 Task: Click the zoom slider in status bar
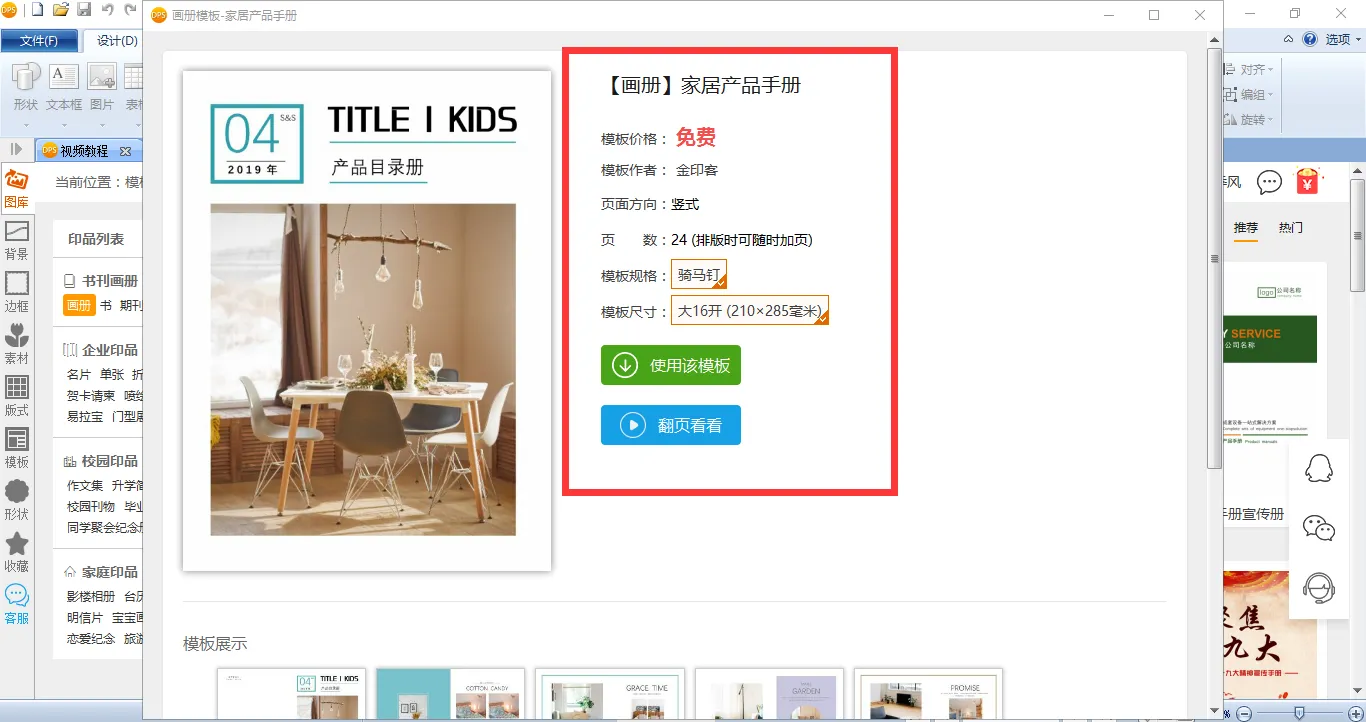click(1298, 713)
